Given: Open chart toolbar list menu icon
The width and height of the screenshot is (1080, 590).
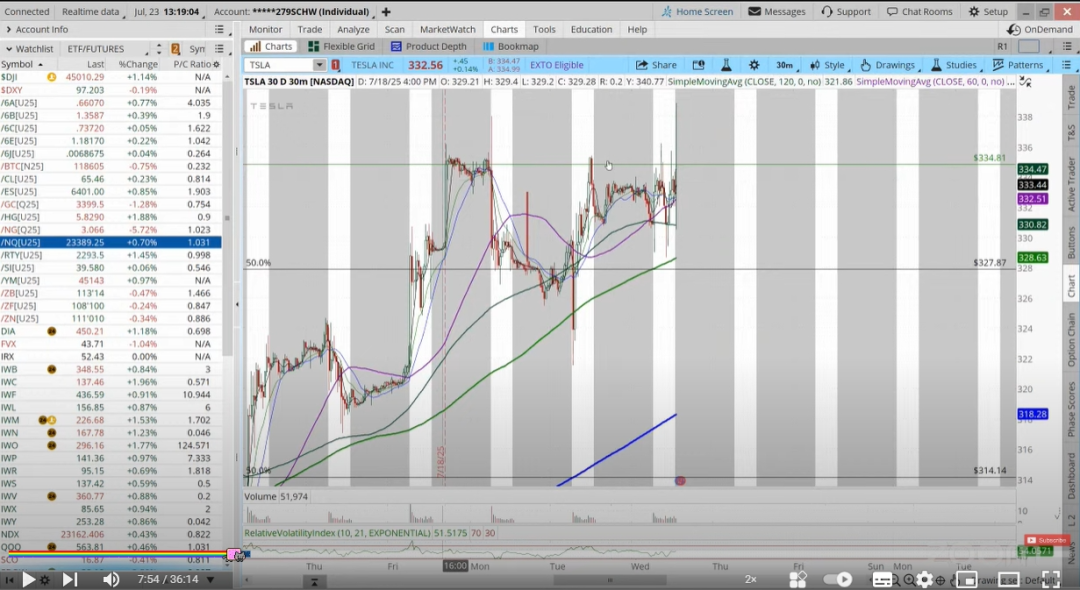Looking at the screenshot, I should click(x=1066, y=65).
